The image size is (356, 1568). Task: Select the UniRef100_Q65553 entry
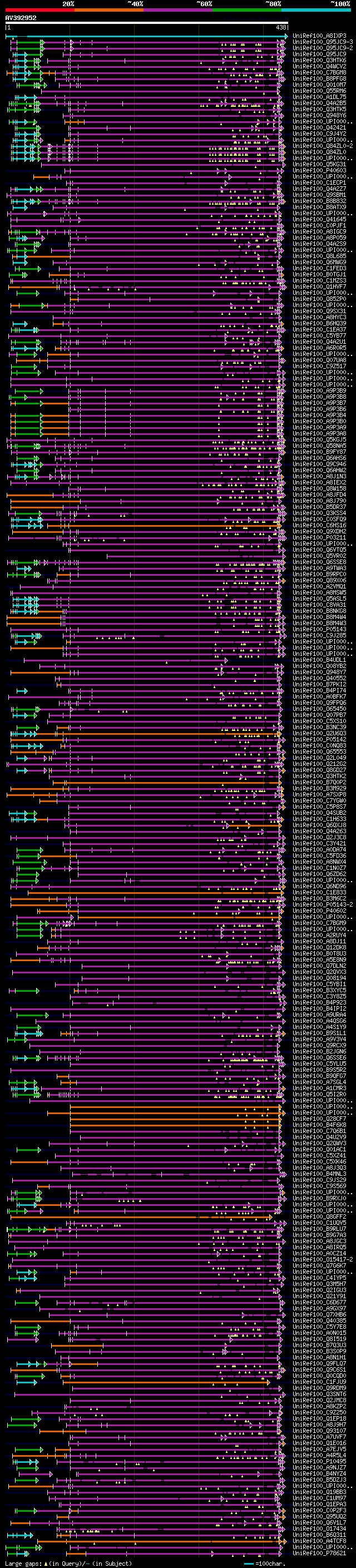pos(319,751)
